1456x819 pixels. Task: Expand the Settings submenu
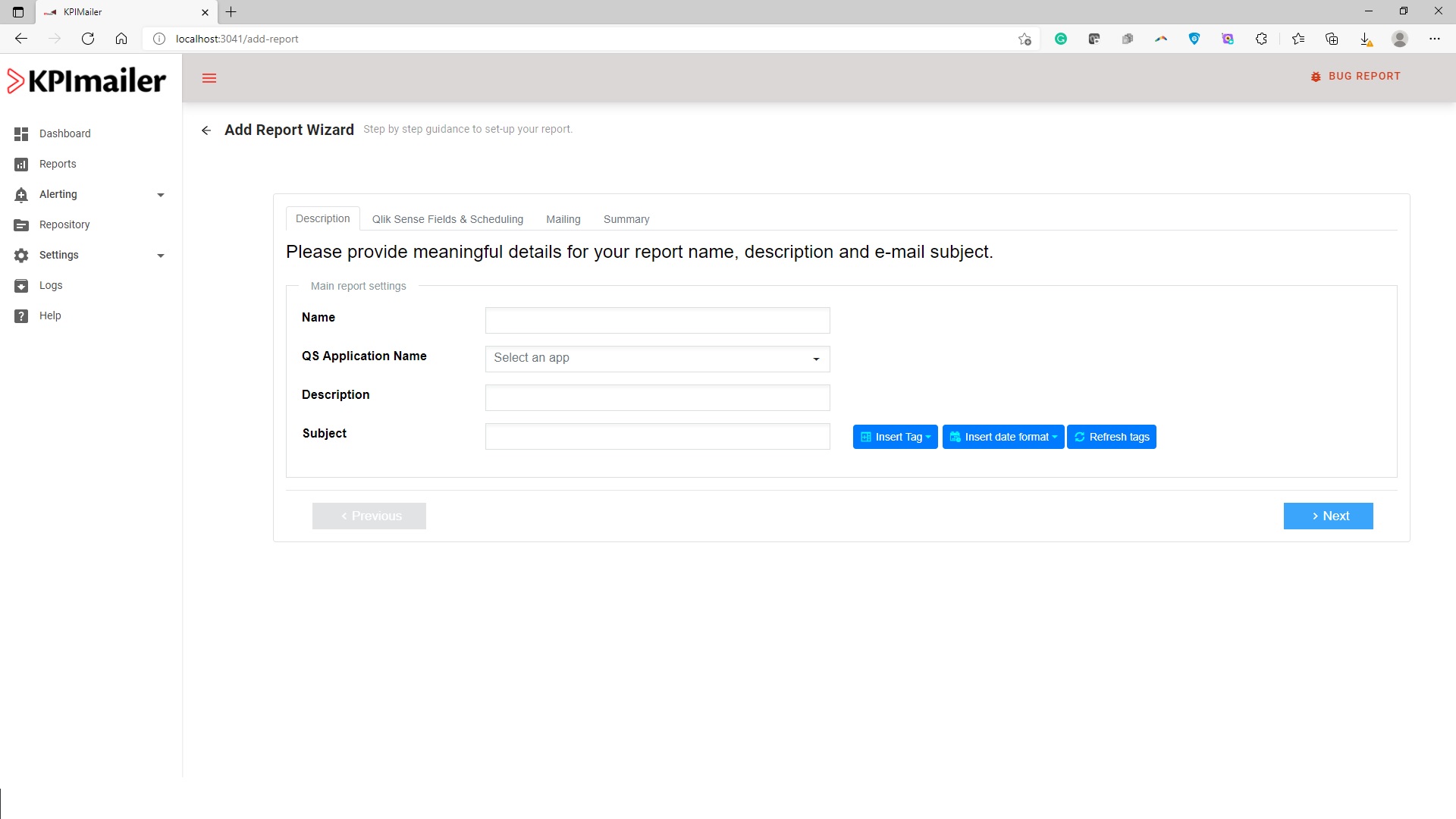[160, 256]
